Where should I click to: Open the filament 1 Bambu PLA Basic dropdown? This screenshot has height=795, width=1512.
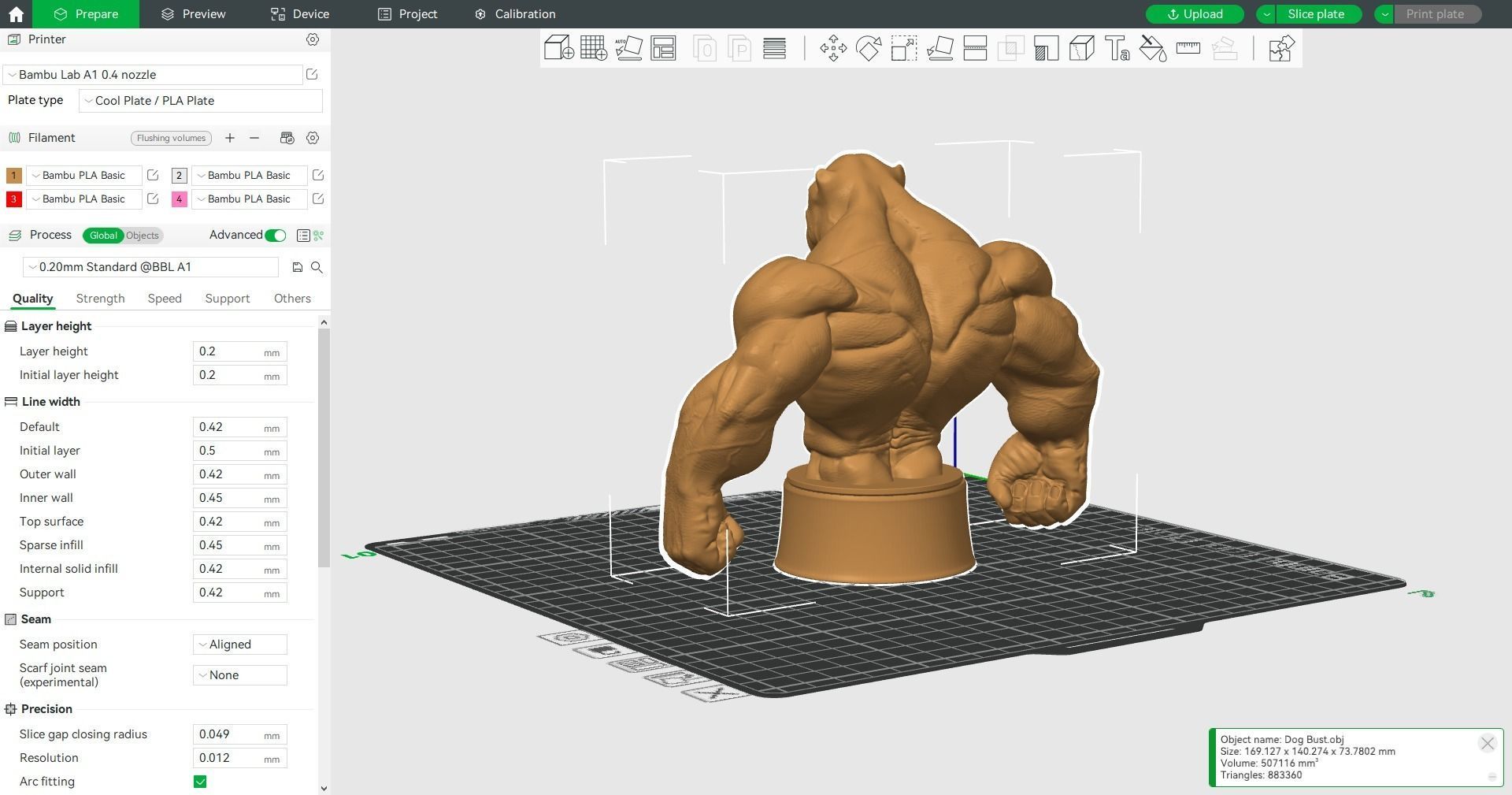point(84,175)
